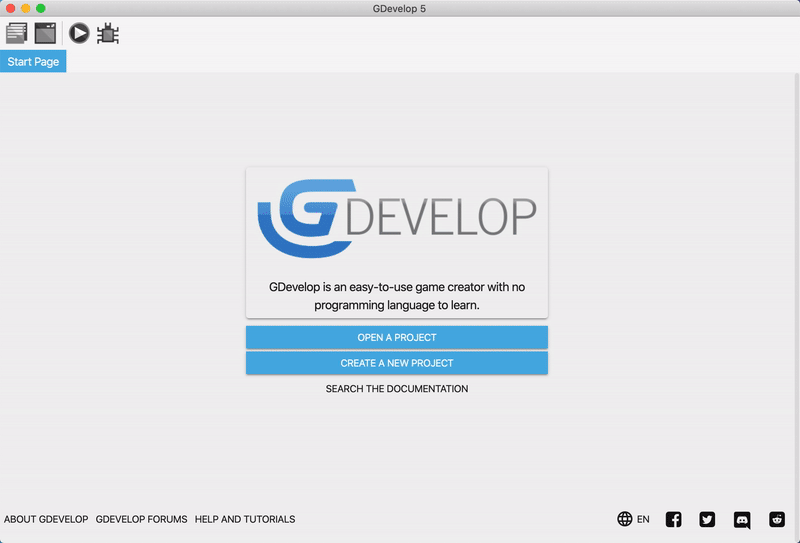
Task: Open GDevelop's Facebook page icon
Action: pos(674,519)
